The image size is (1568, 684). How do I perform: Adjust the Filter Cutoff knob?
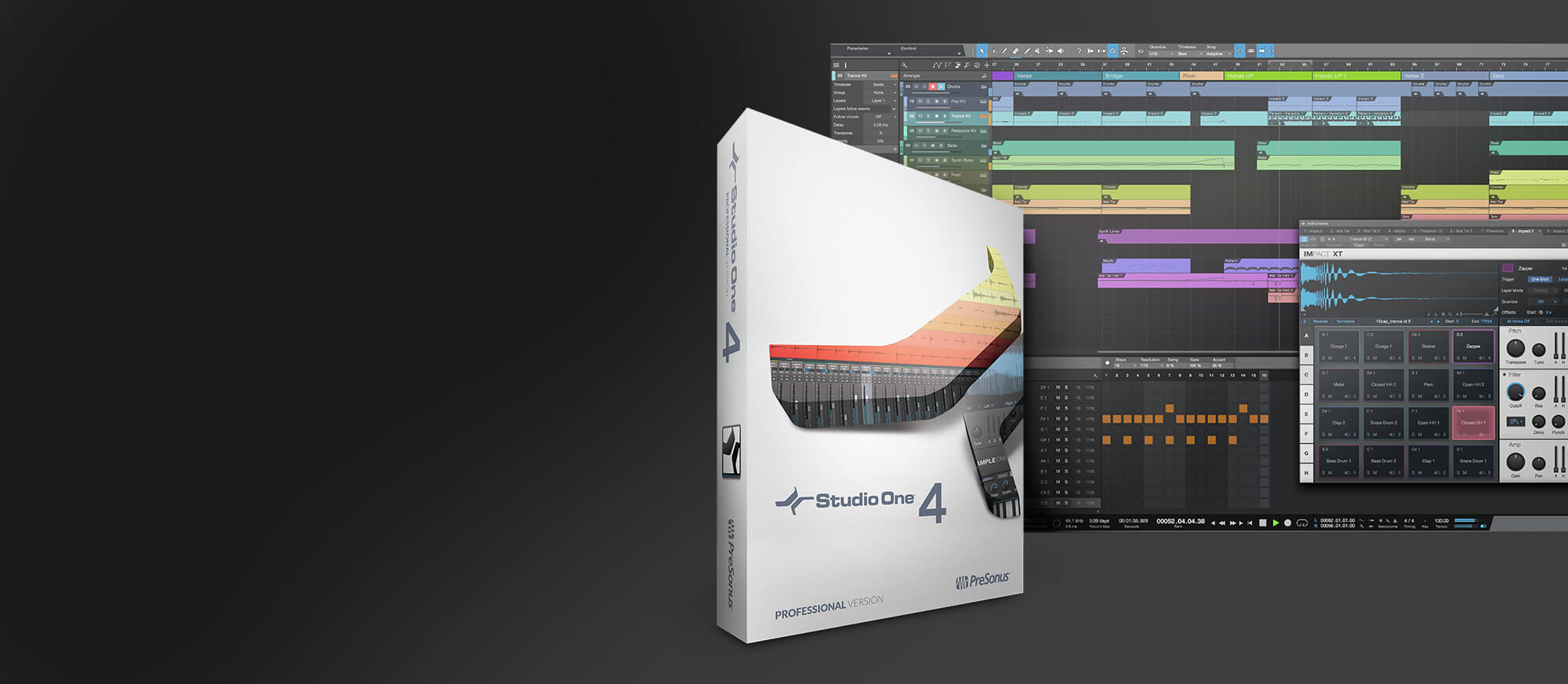pos(1515,392)
